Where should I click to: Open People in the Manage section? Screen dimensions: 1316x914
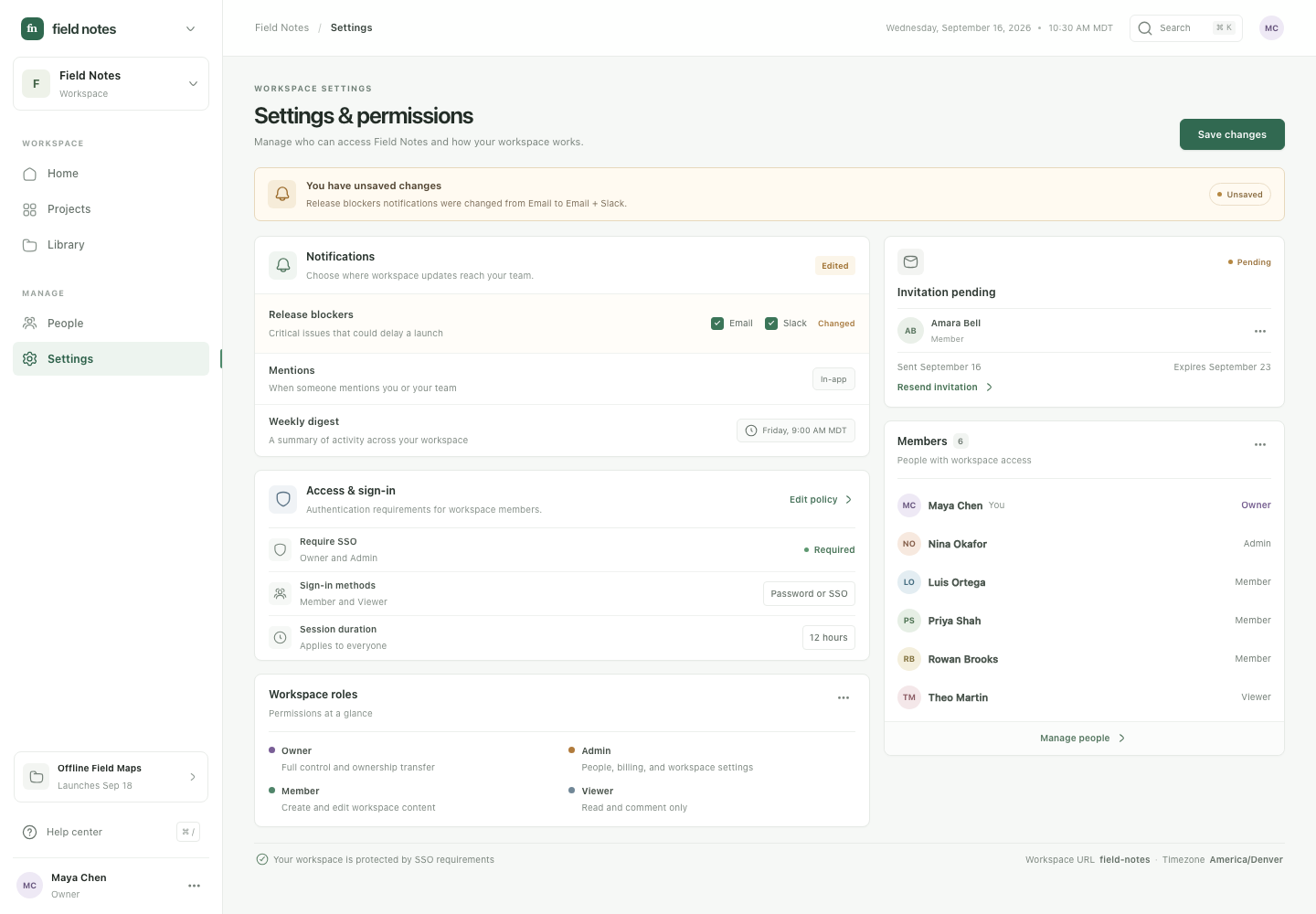coord(111,324)
